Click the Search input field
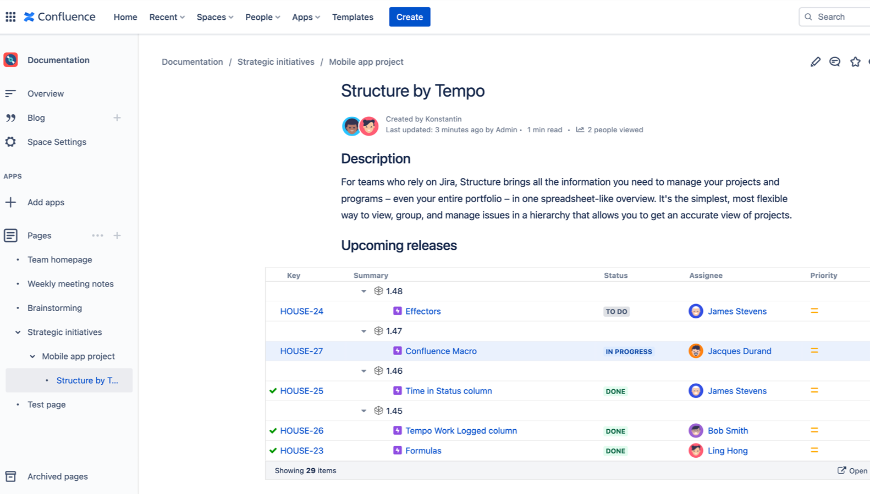This screenshot has height=494, width=870. point(836,17)
